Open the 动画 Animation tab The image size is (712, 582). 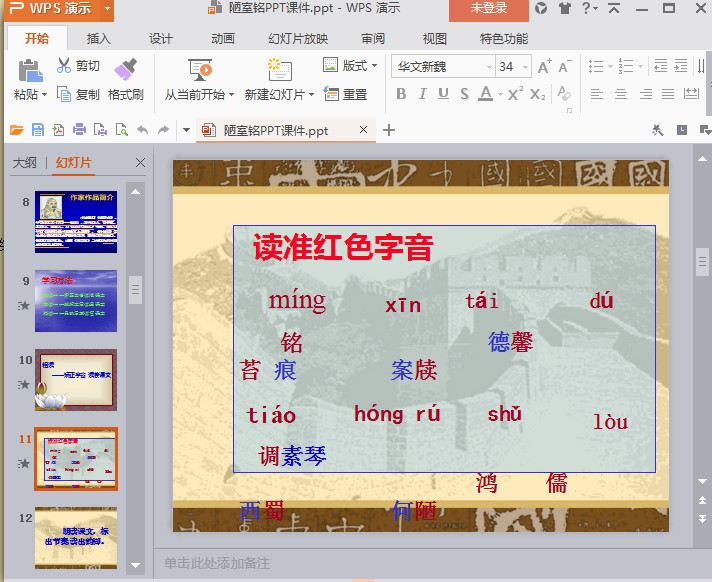point(222,39)
